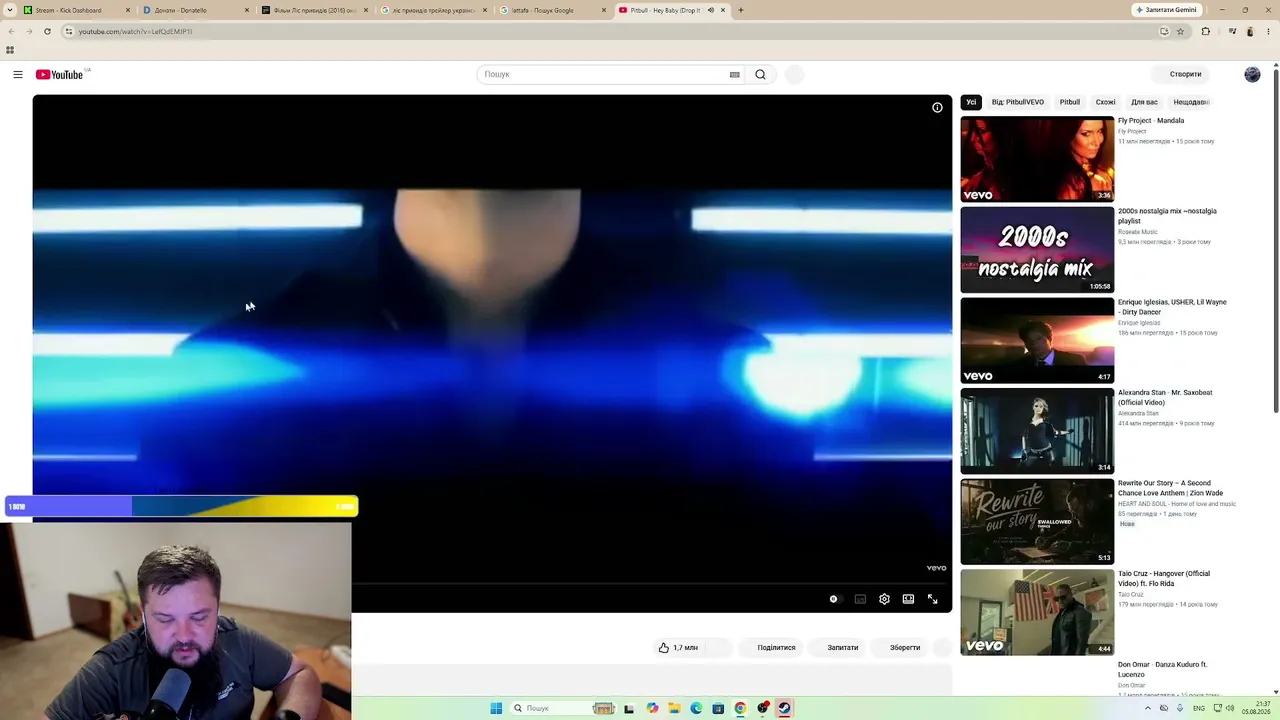Viewport: 1280px width, 720px height.
Task: Click the magnifier search button
Action: pyautogui.click(x=760, y=74)
